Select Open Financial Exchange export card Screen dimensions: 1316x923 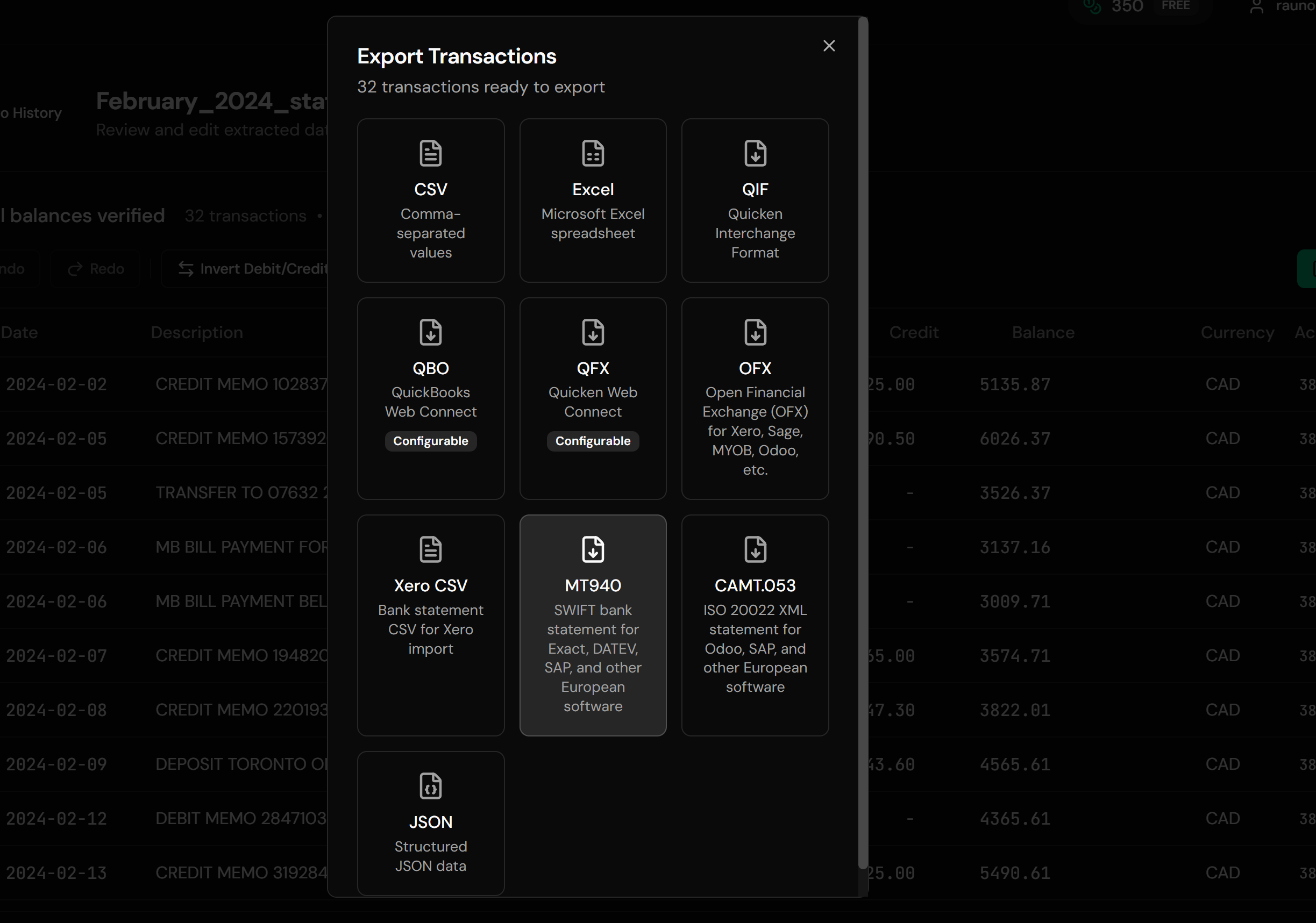(755, 398)
